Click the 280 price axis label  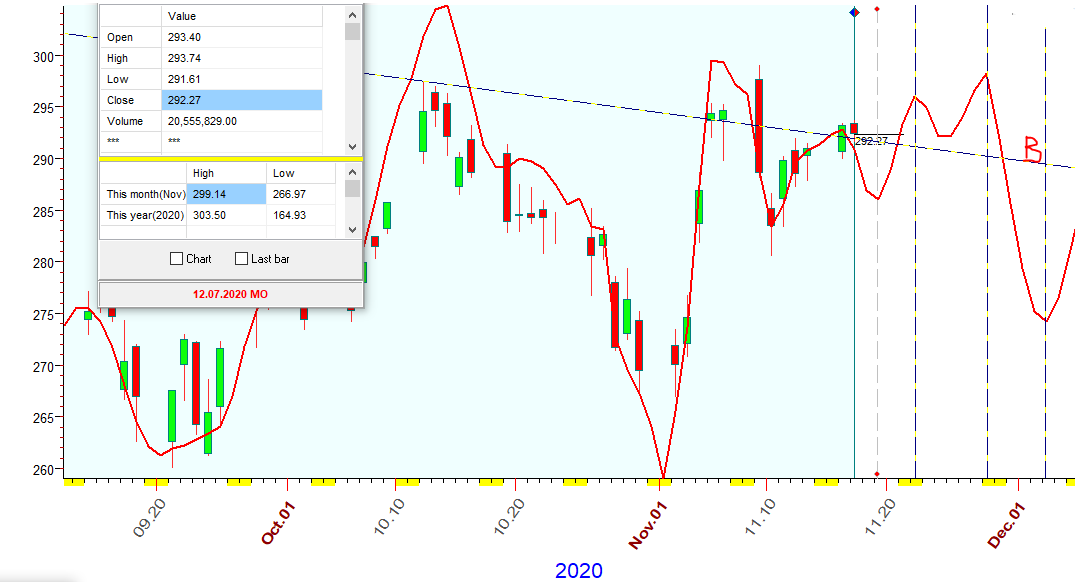pyautogui.click(x=43, y=263)
